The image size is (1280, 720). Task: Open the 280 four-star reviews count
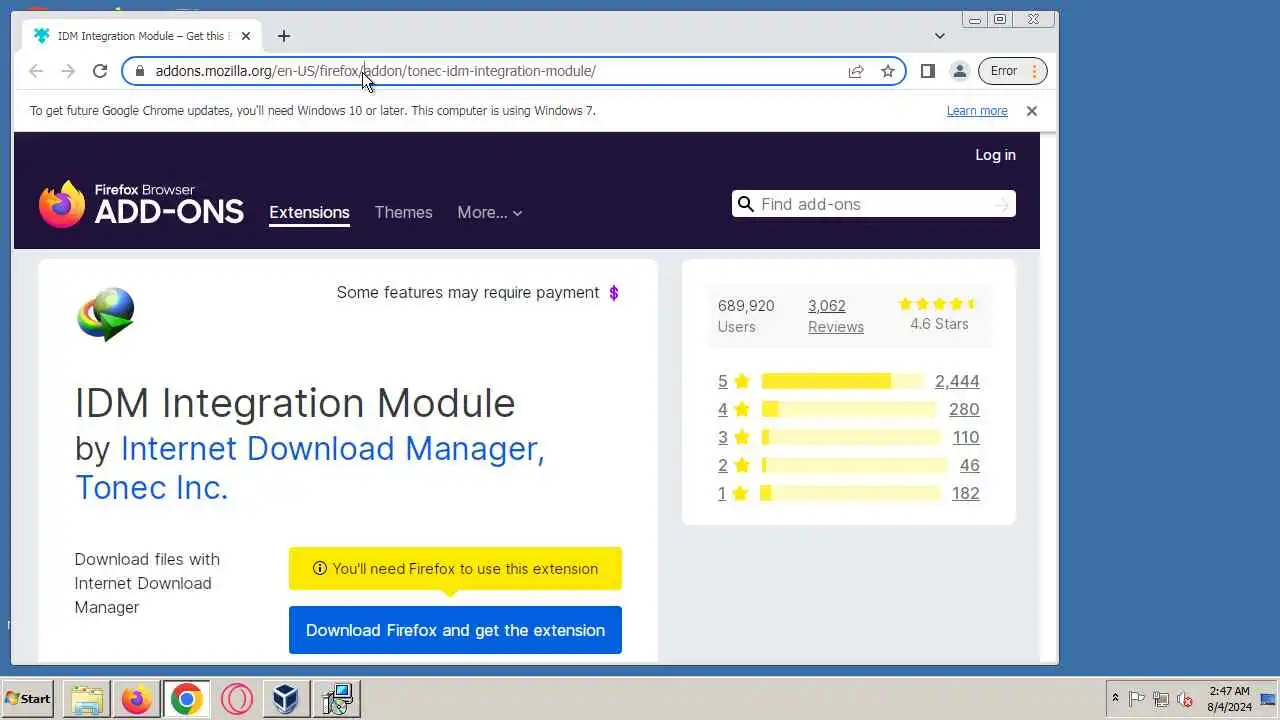tap(964, 409)
